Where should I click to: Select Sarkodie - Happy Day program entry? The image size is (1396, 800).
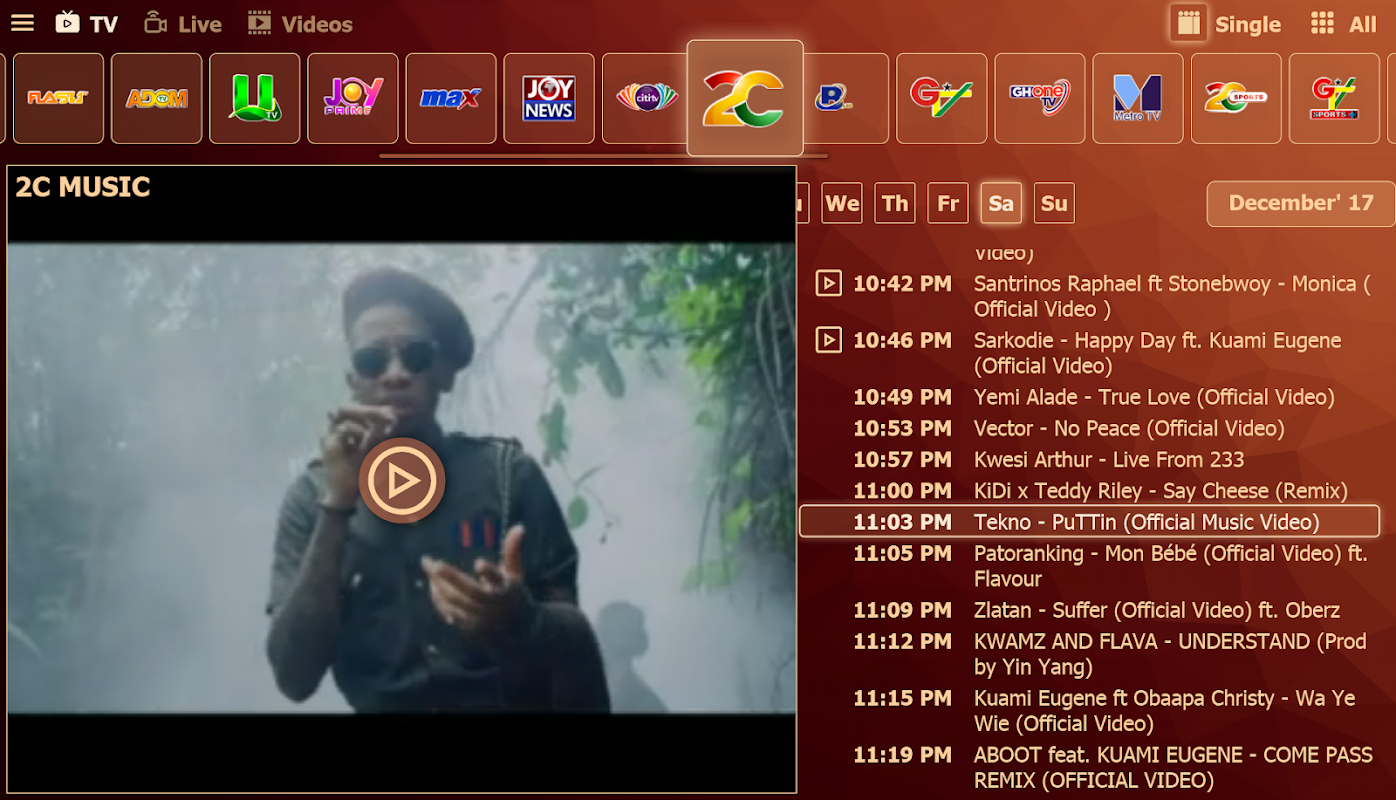click(1158, 353)
